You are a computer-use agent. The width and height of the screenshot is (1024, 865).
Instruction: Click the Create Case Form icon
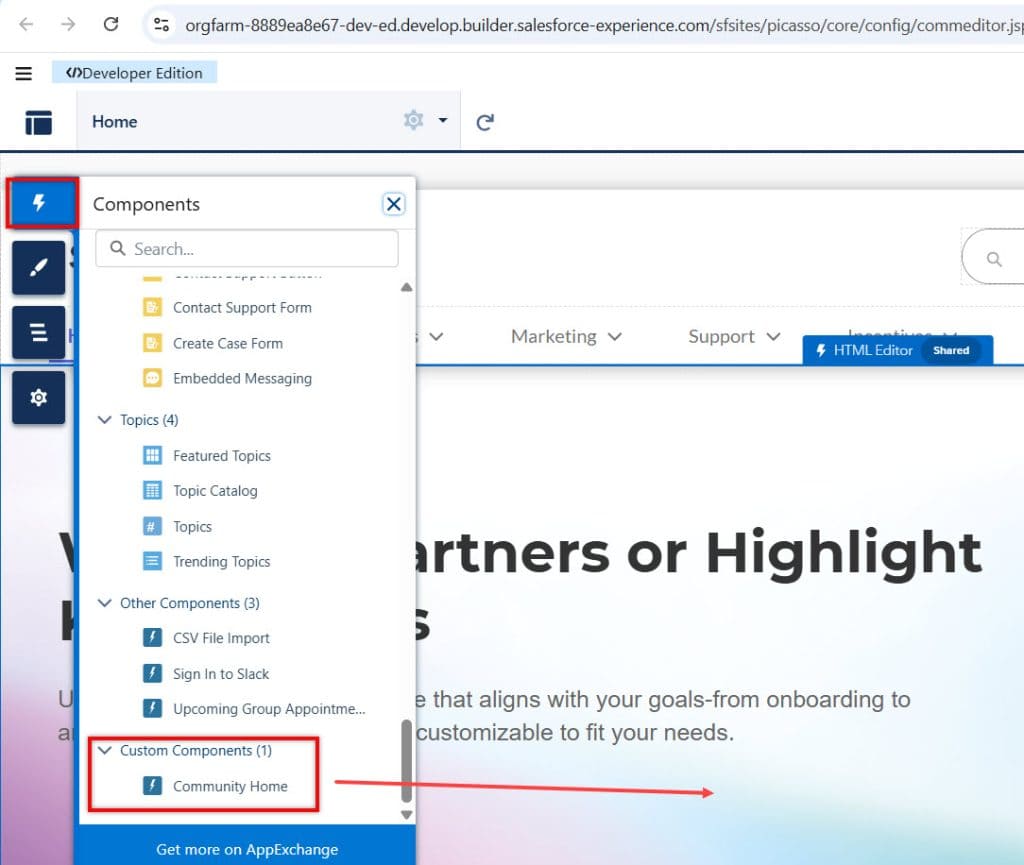pos(152,343)
